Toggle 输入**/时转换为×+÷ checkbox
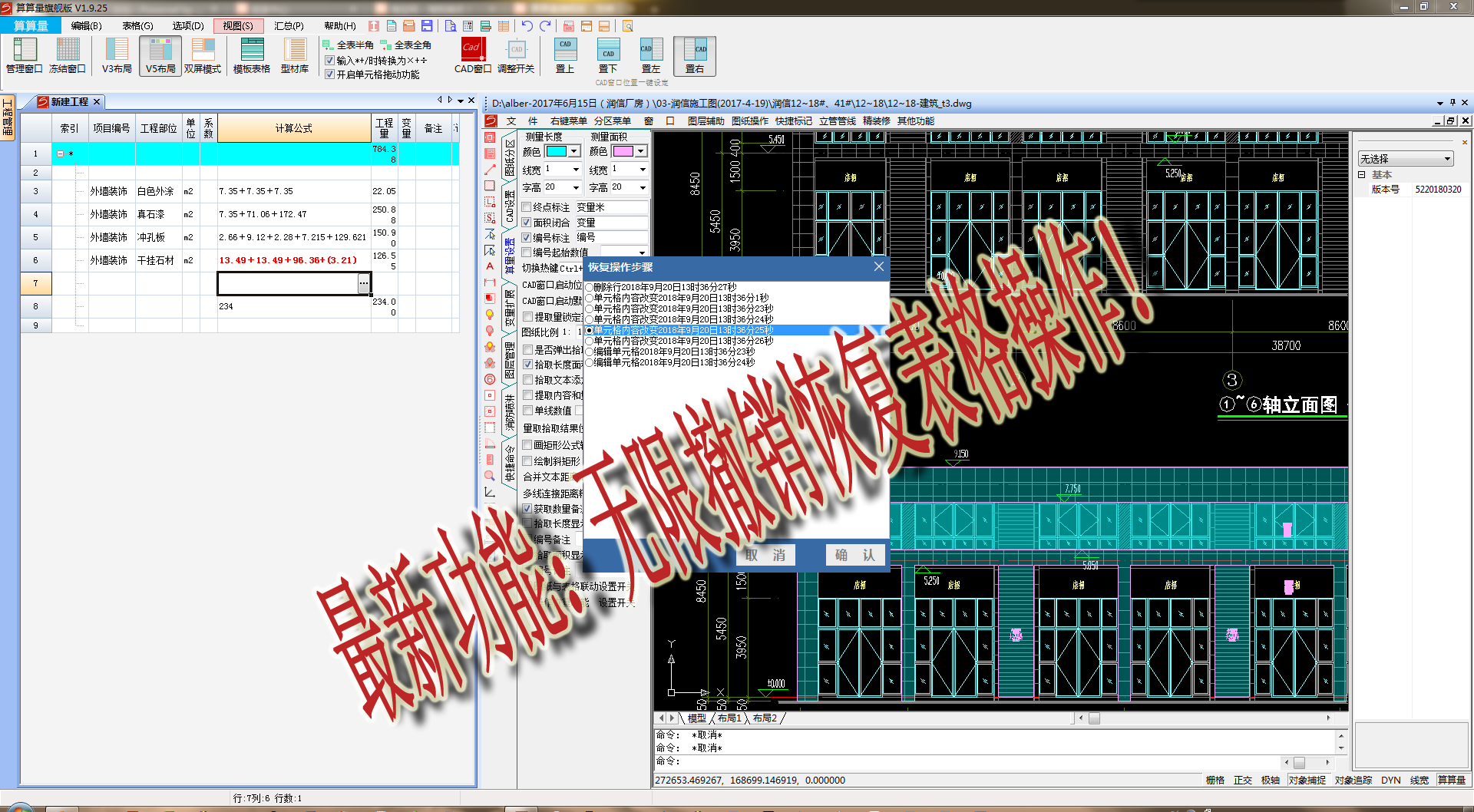Viewport: 1474px width, 812px height. (329, 61)
